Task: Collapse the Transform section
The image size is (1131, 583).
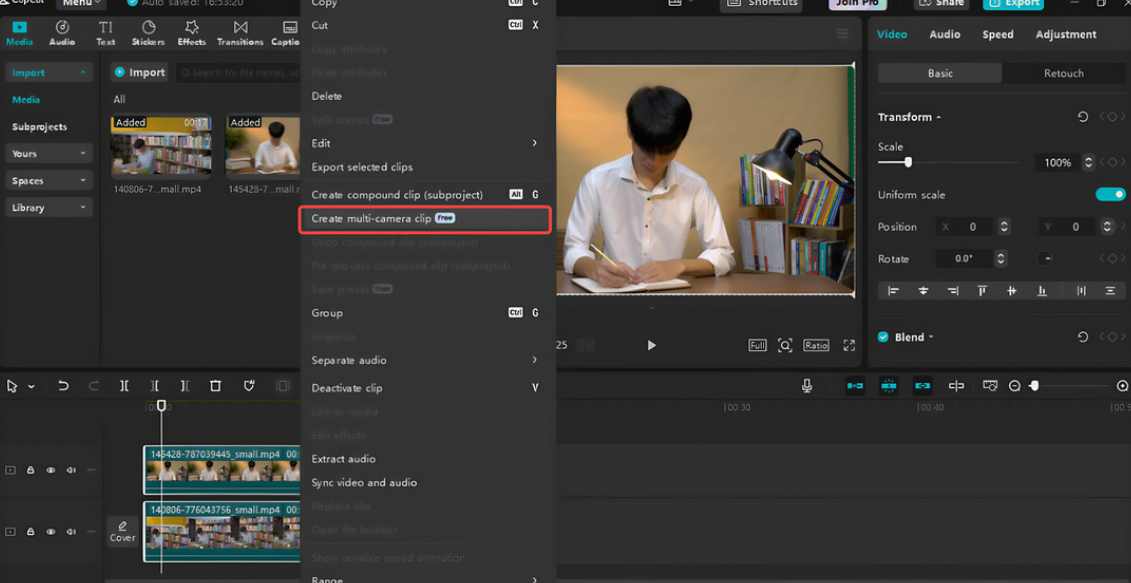Action: 938,117
